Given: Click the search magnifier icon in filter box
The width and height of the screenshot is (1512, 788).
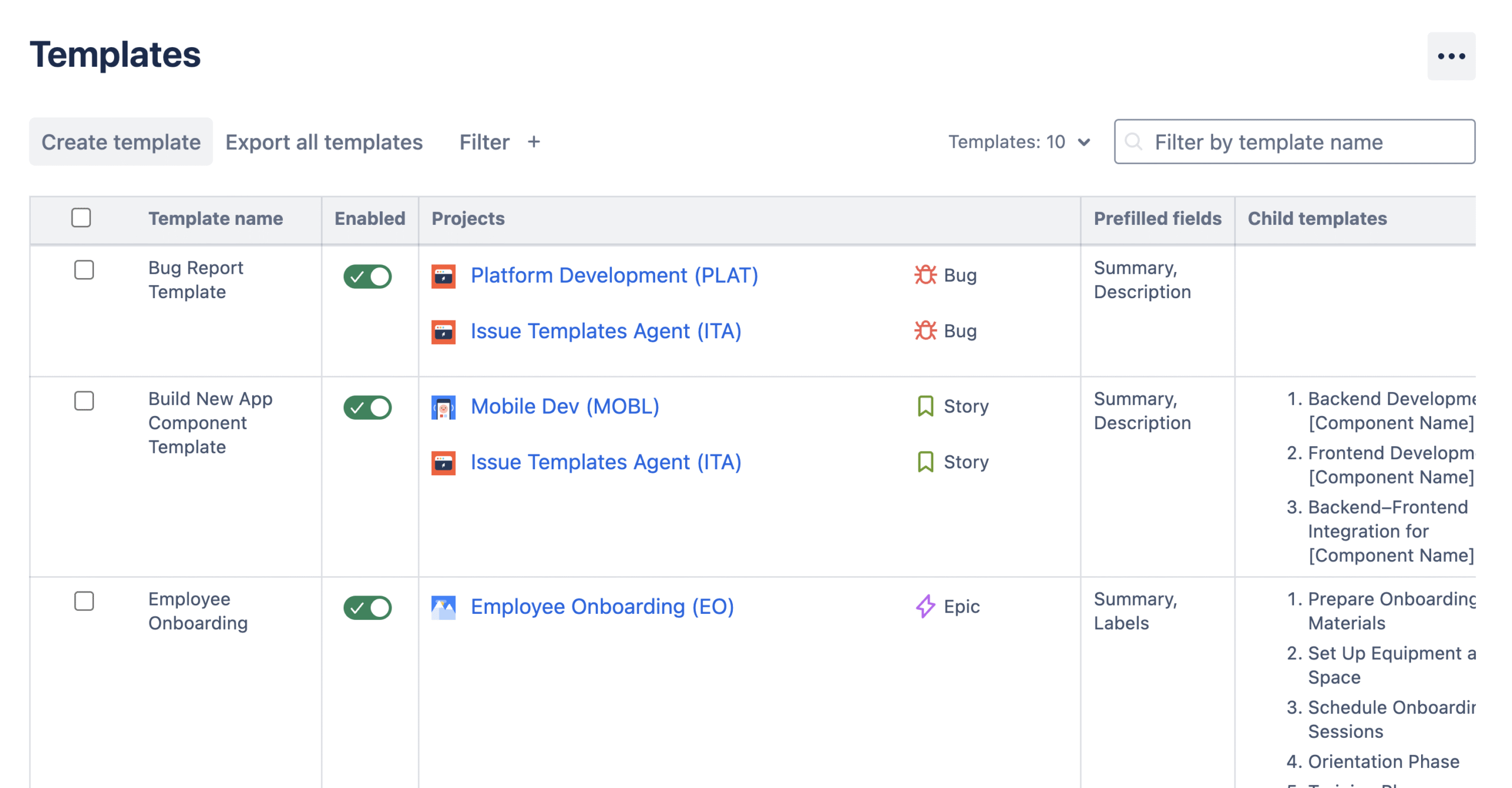Looking at the screenshot, I should [x=1133, y=142].
